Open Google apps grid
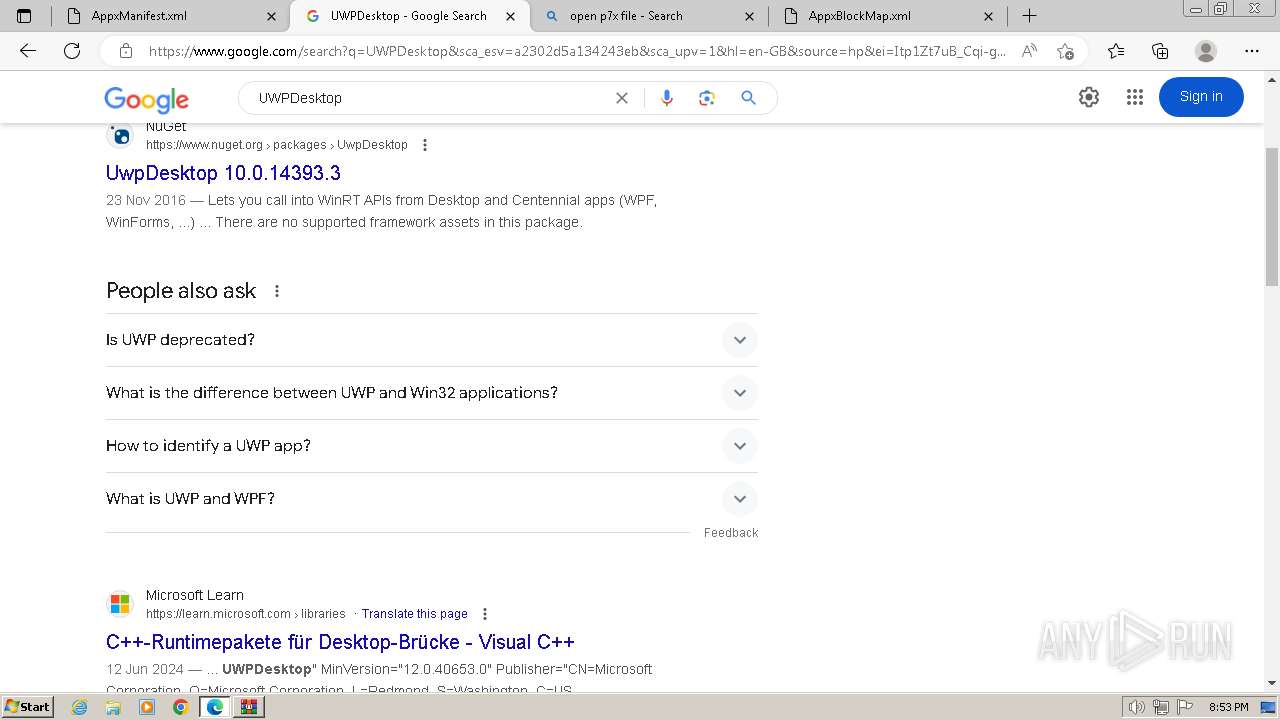1280x720 pixels. tap(1134, 97)
